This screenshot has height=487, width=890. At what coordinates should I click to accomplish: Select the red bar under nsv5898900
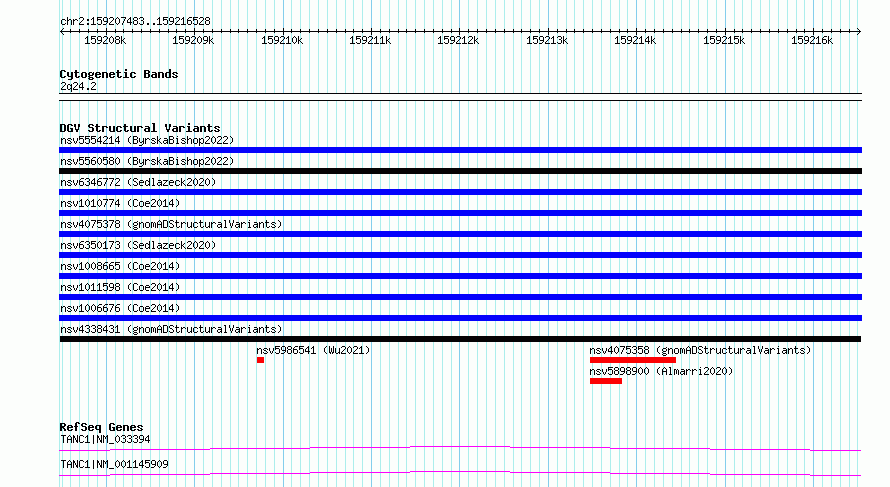click(x=606, y=381)
